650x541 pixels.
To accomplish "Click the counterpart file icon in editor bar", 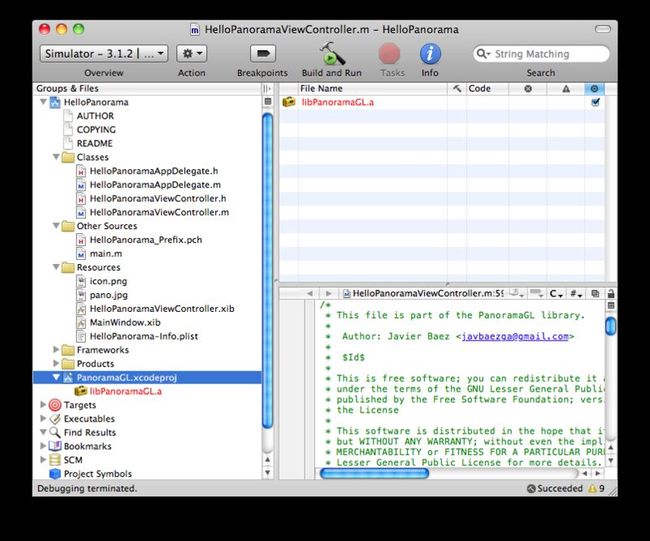I will 595,294.
